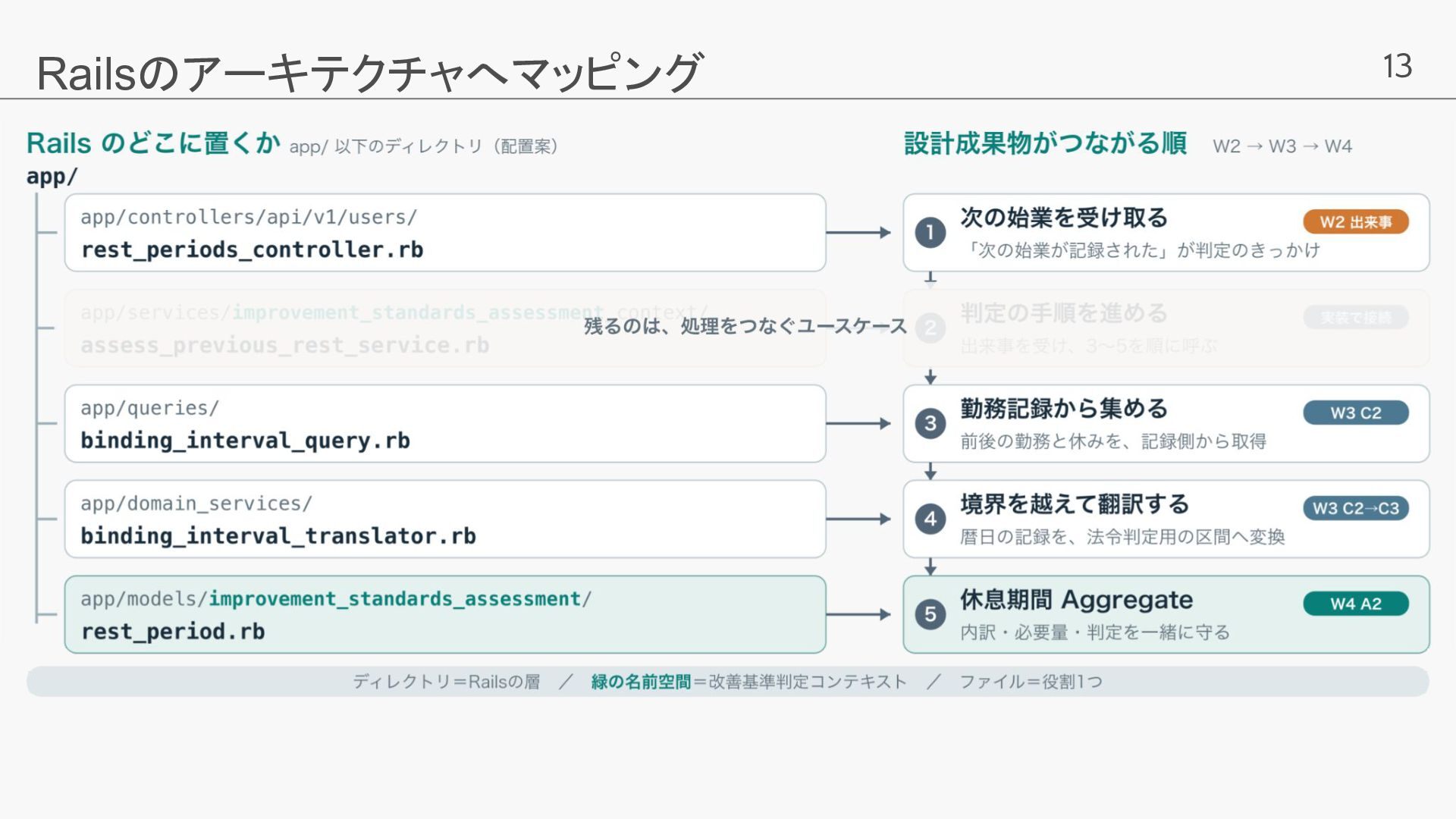Open binding_interval_translator.rb file box

[445, 519]
